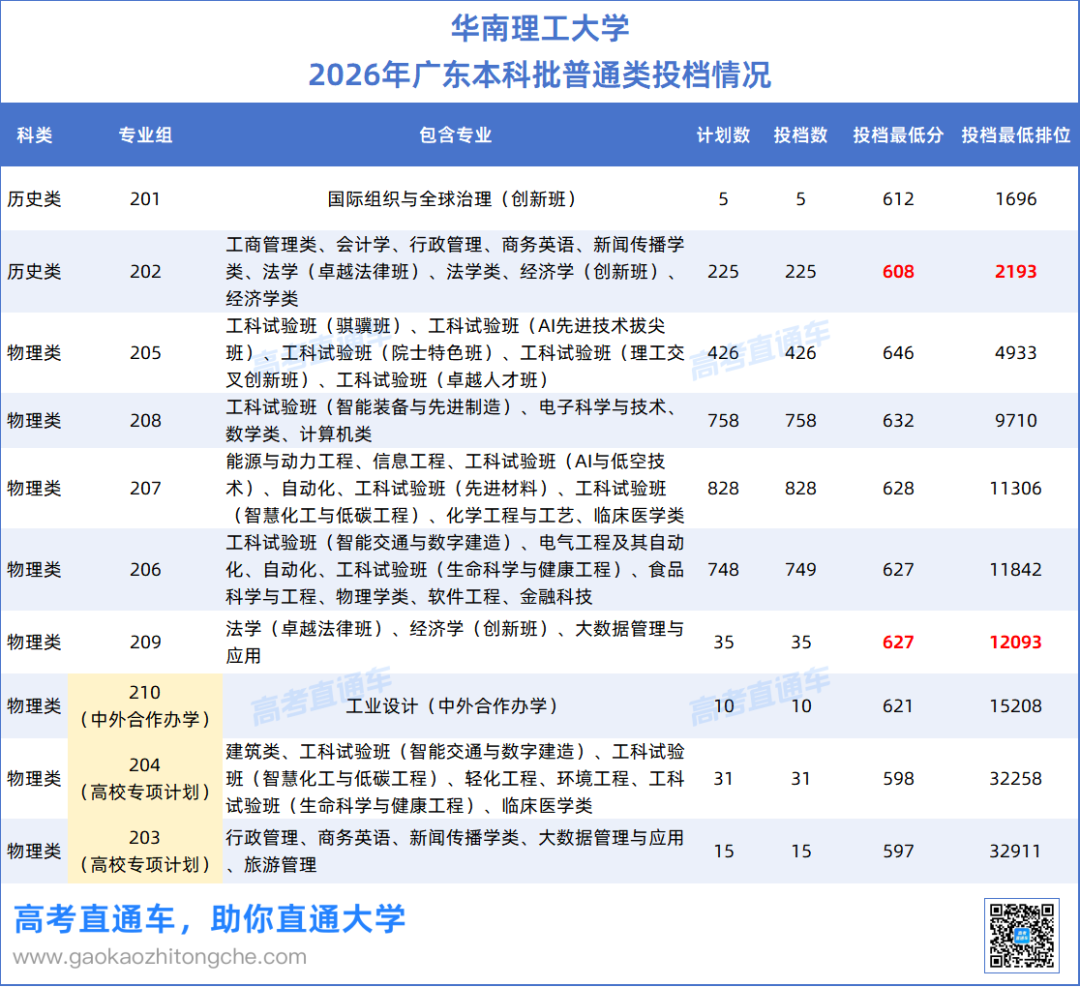Select the 210 中外合作办学 group cell

coord(145,706)
